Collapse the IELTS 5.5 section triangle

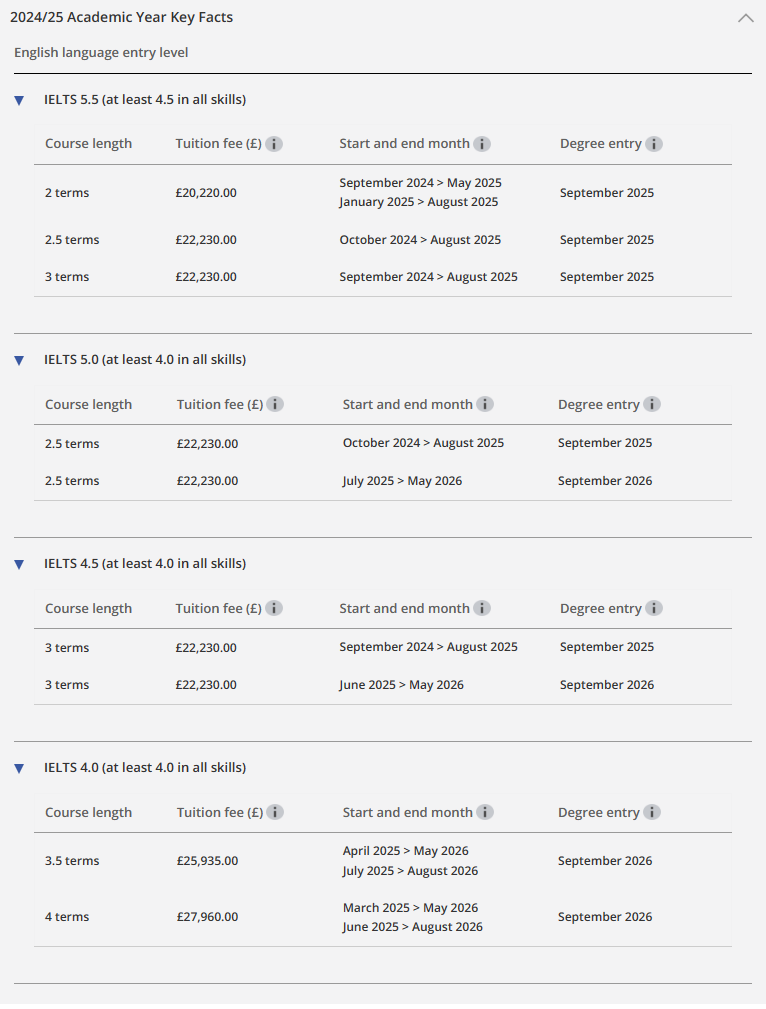[x=19, y=100]
